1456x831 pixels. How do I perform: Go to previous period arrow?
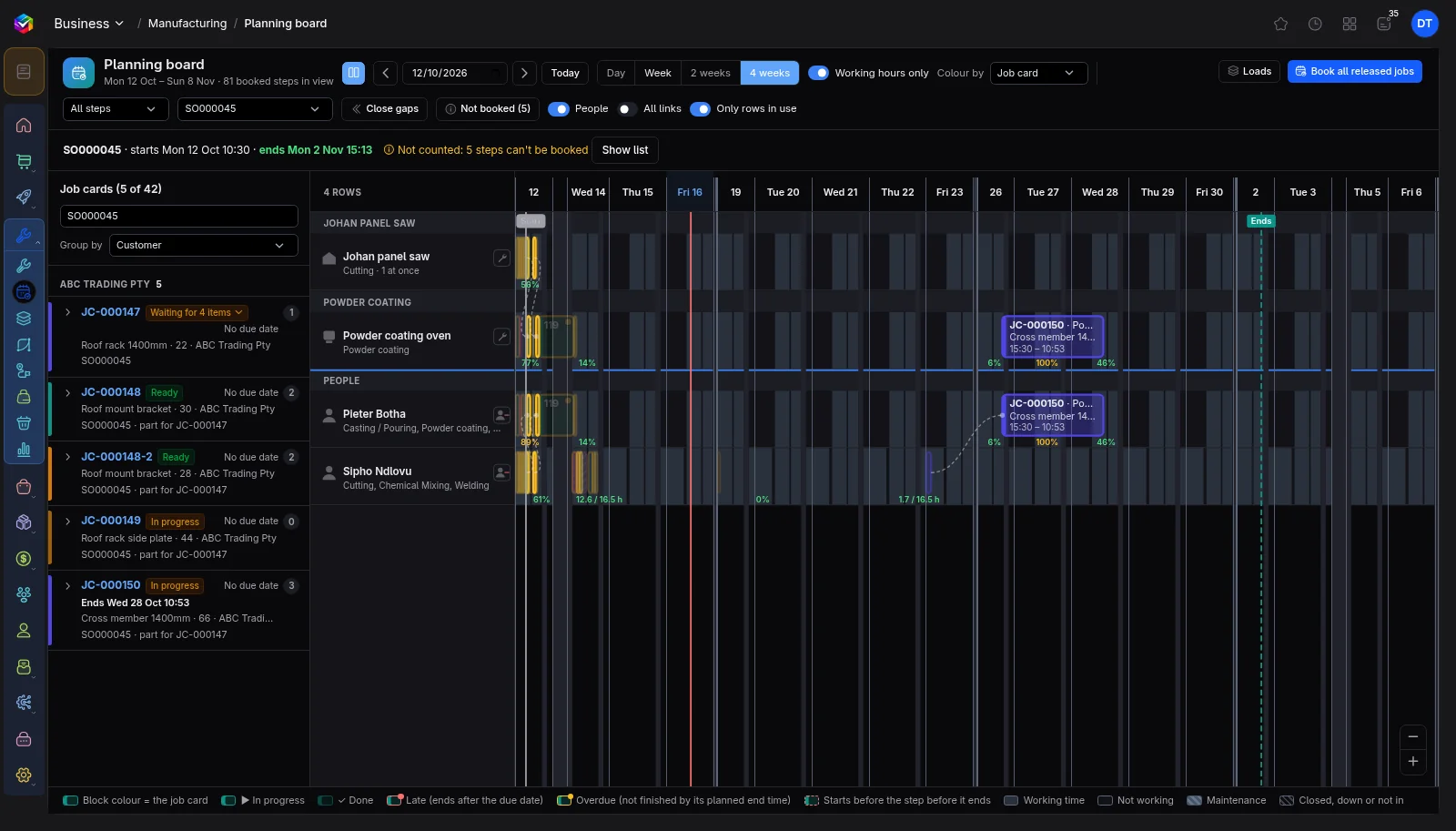click(386, 73)
